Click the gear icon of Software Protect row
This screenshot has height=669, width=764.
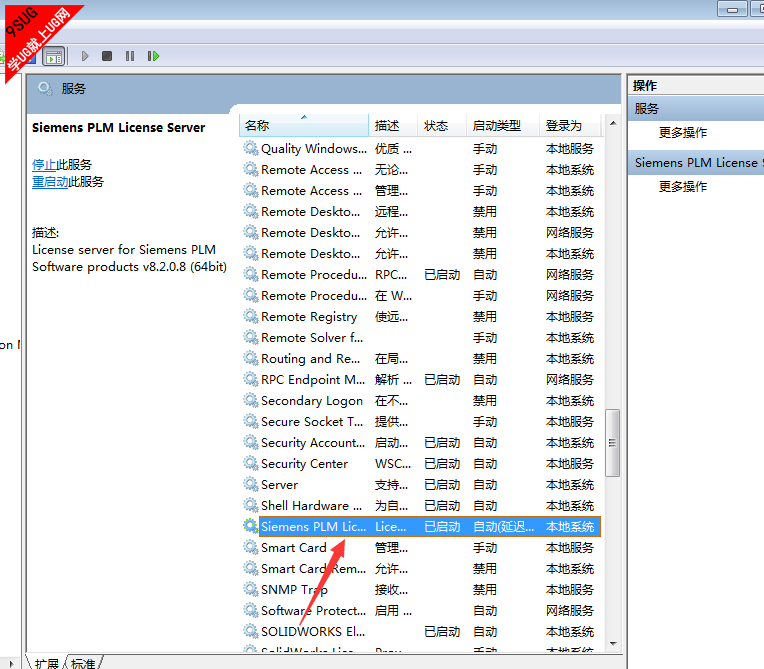click(250, 610)
